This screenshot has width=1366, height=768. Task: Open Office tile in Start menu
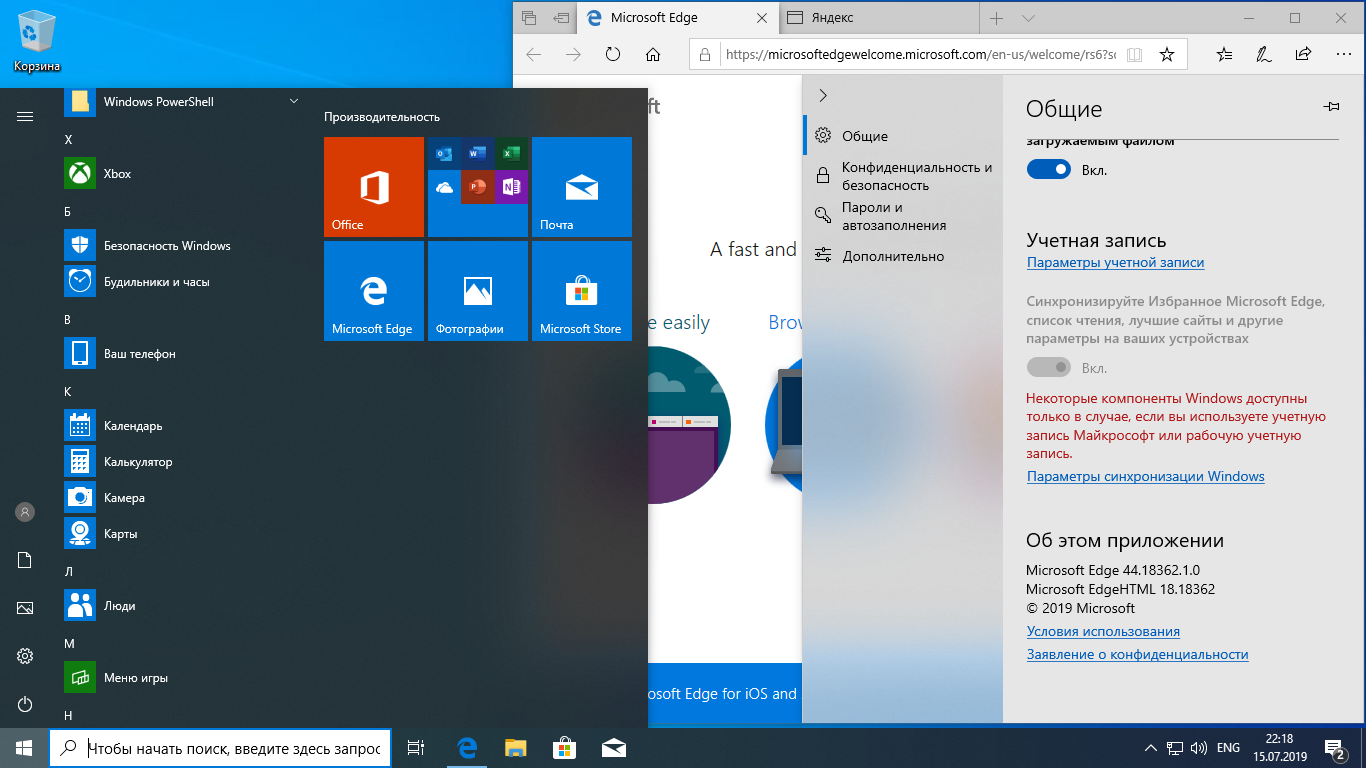click(374, 187)
